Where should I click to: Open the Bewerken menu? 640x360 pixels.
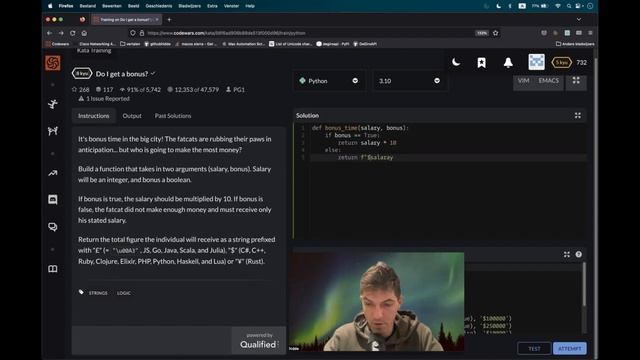point(112,6)
